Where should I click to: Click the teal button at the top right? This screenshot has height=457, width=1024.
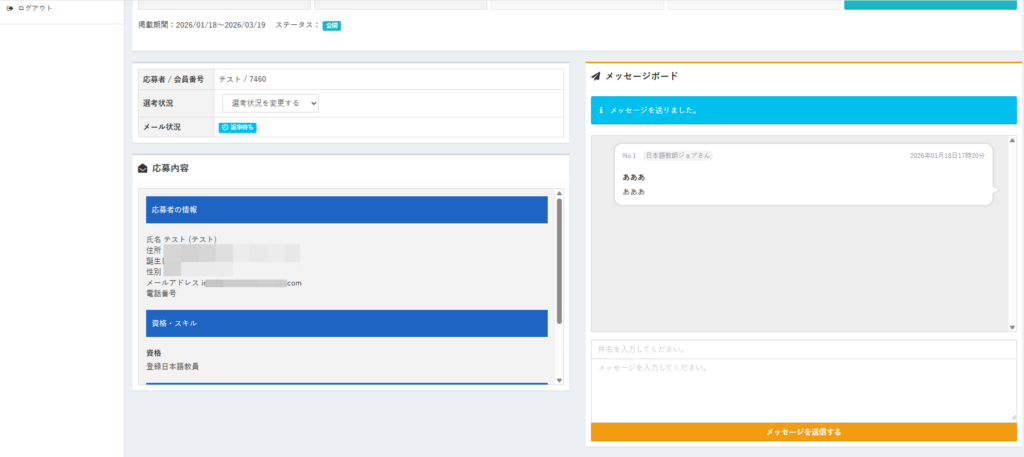930,5
